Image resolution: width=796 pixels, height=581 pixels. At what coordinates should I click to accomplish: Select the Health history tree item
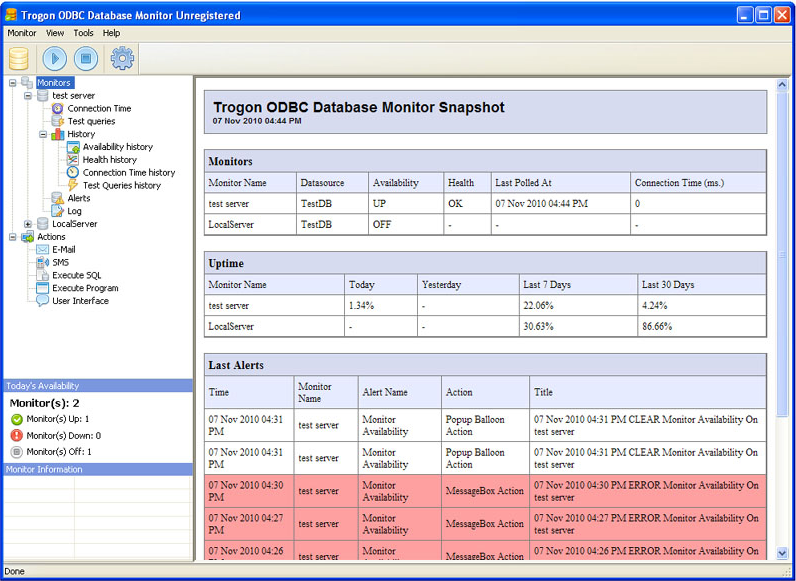pyautogui.click(x=109, y=160)
